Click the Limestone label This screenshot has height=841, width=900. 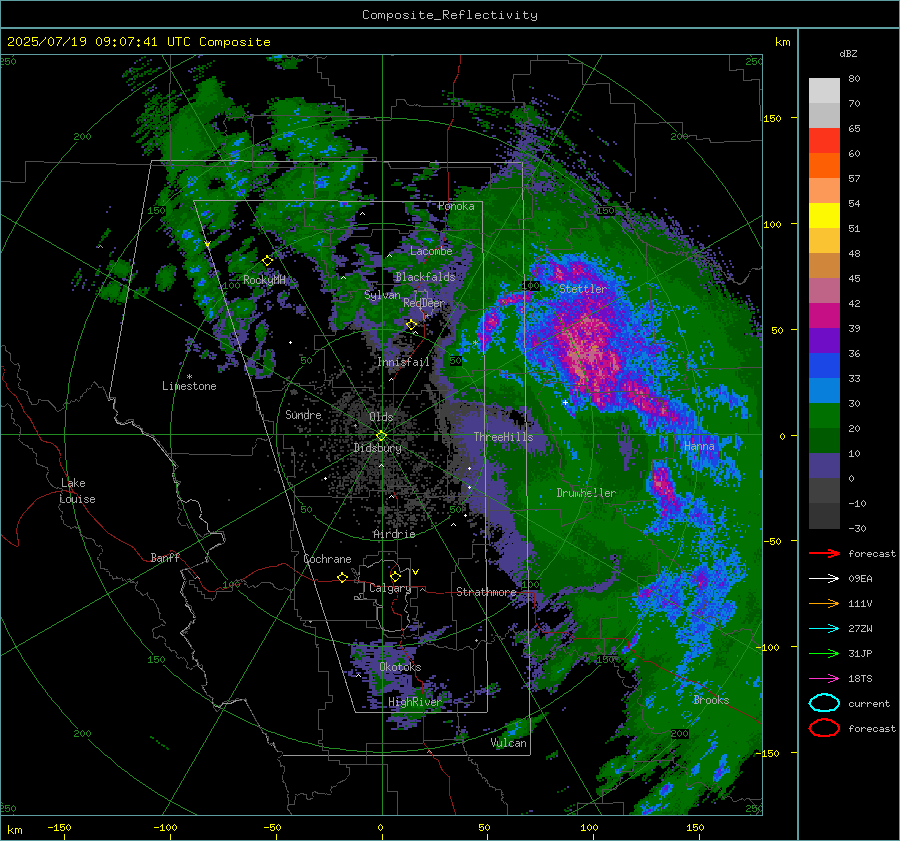(x=189, y=386)
